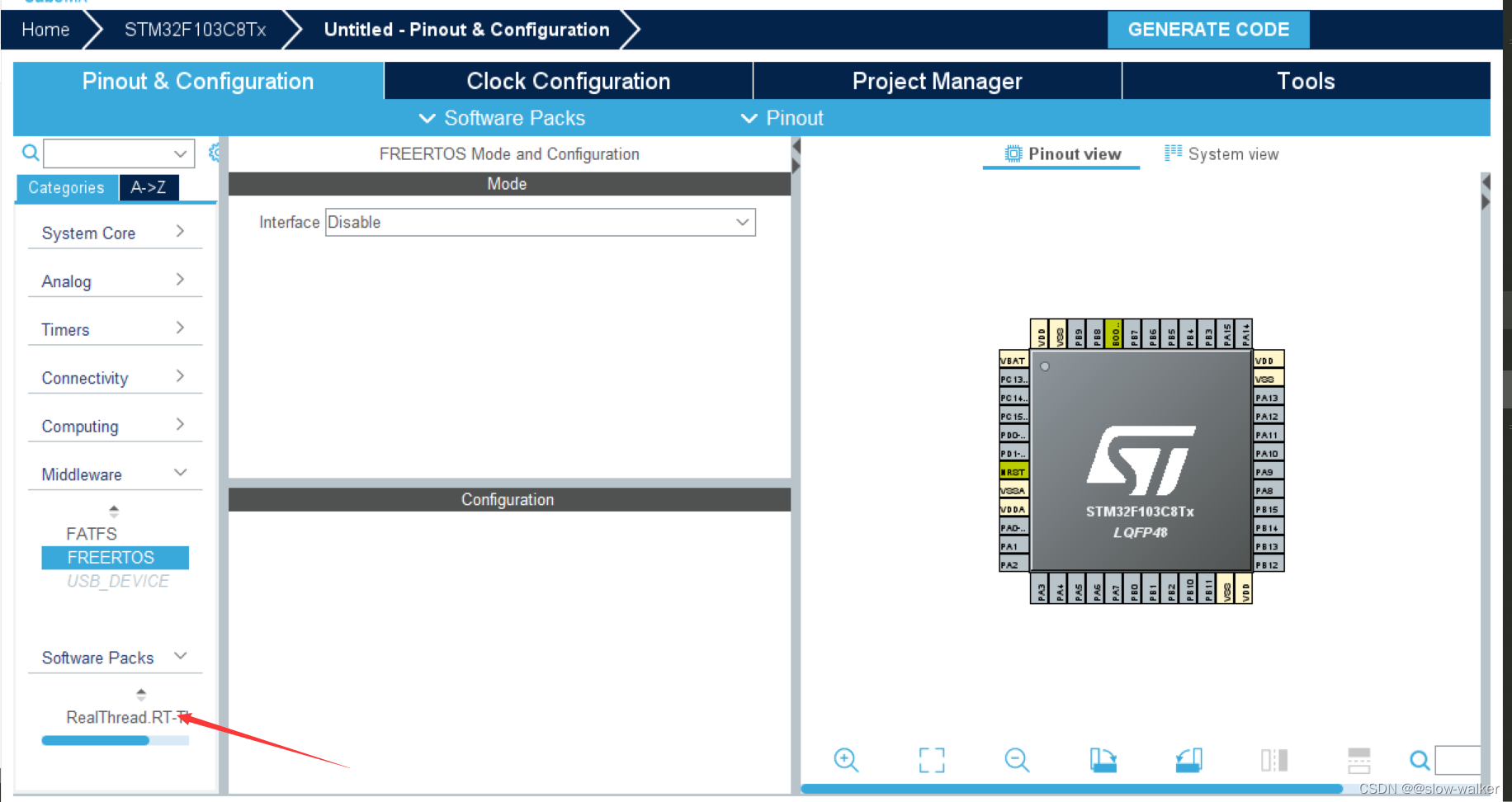
Task: Rotate the chip counter-clockwise
Action: click(1189, 760)
